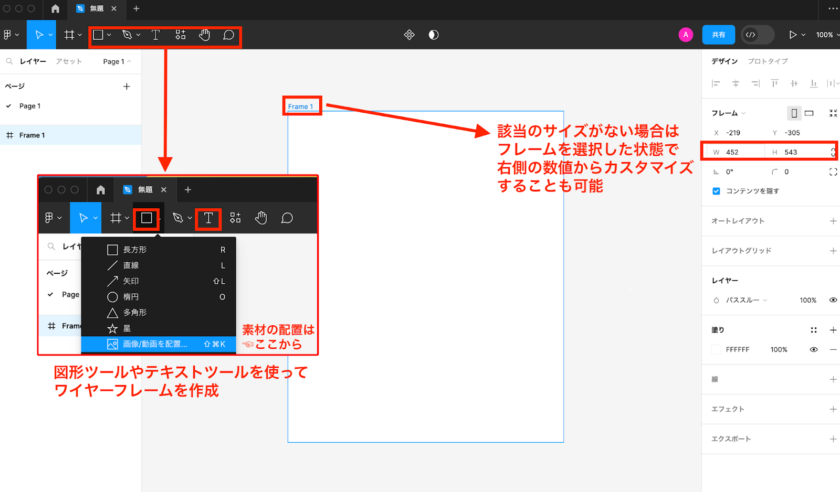Select the Comment tool in top toolbar
Screen dimensions: 840x492
point(229,34)
